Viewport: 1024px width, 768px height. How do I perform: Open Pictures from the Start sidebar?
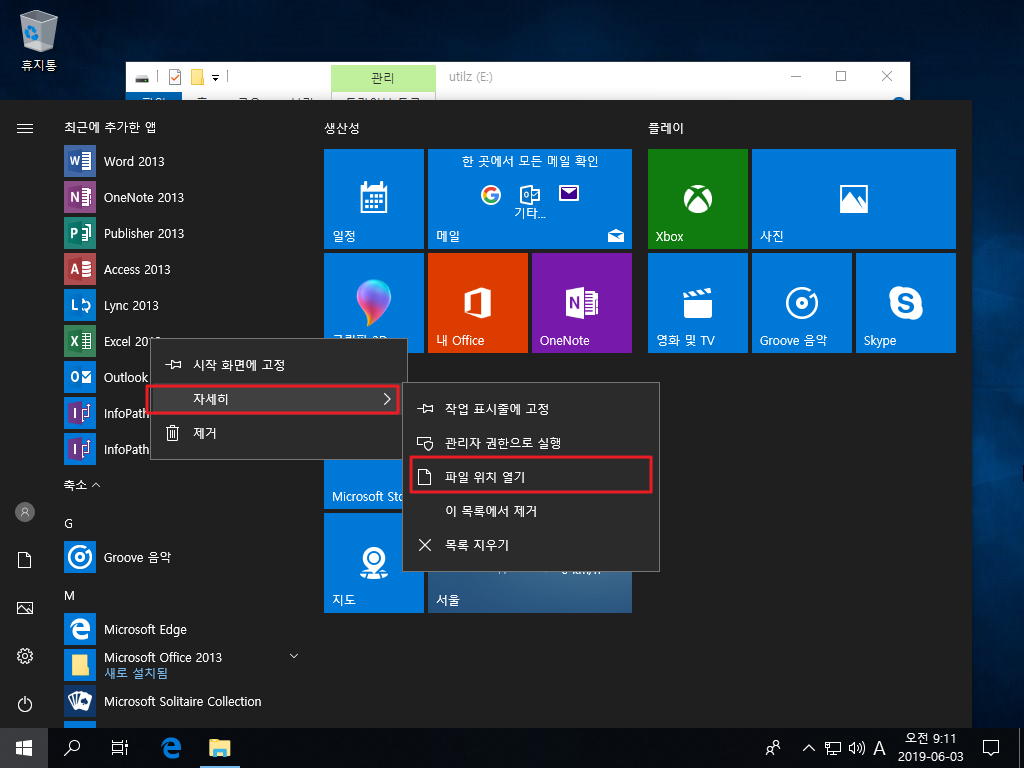25,608
